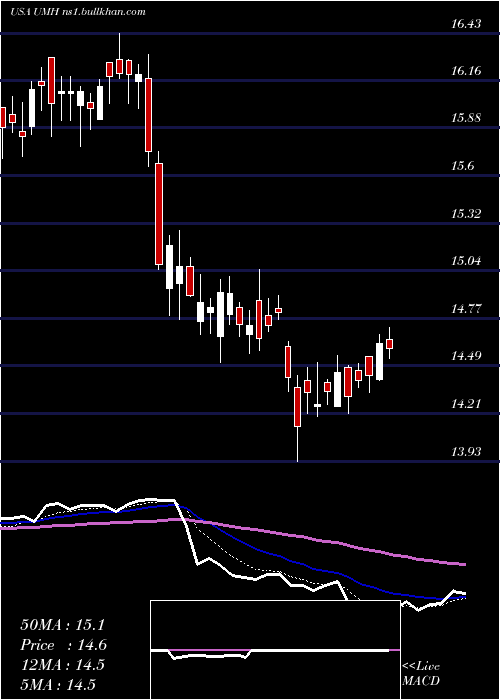Click the 'Price : 14.6' reading
This screenshot has width=500, height=700.
click(x=64, y=645)
